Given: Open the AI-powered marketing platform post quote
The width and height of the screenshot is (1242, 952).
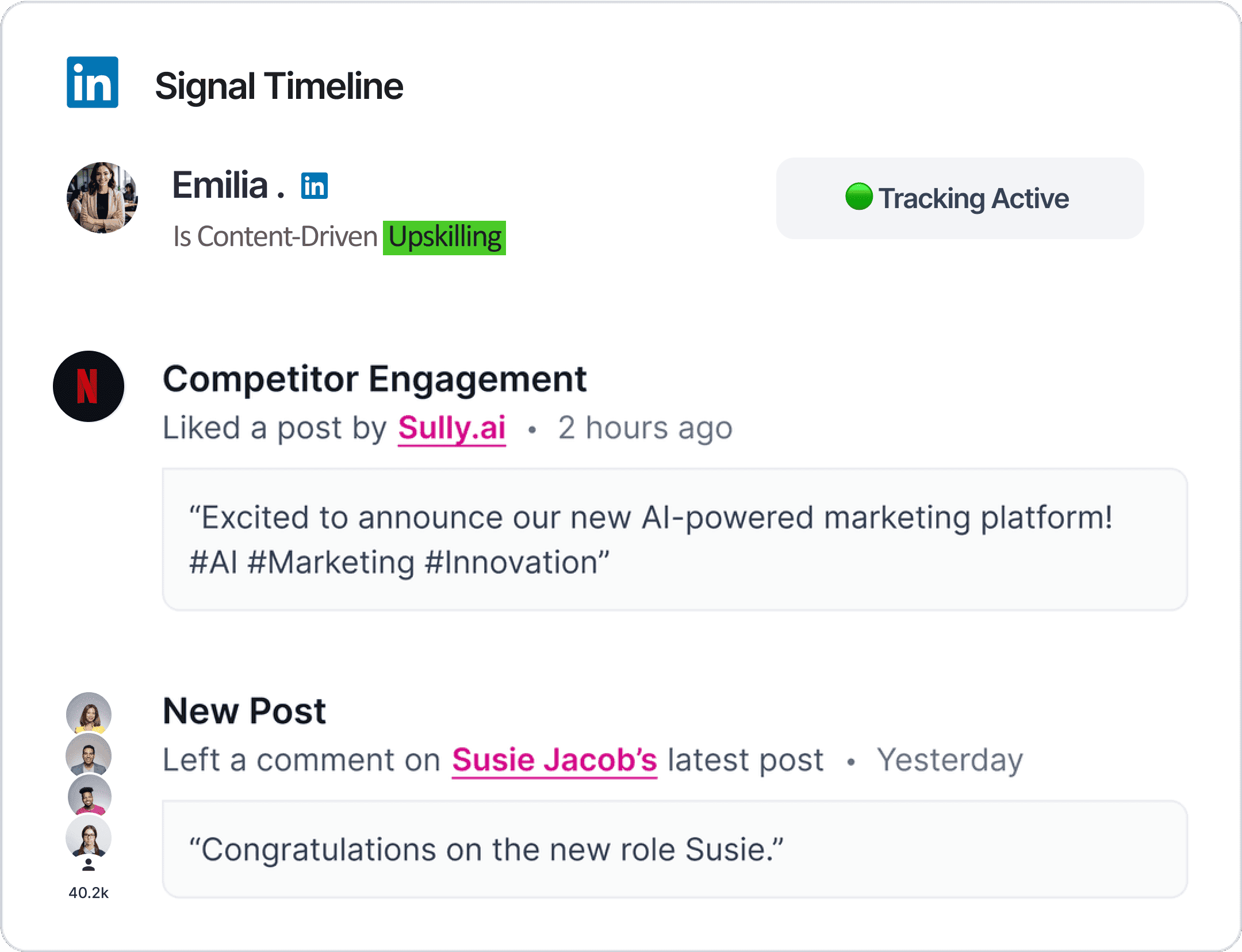Looking at the screenshot, I should point(674,539).
